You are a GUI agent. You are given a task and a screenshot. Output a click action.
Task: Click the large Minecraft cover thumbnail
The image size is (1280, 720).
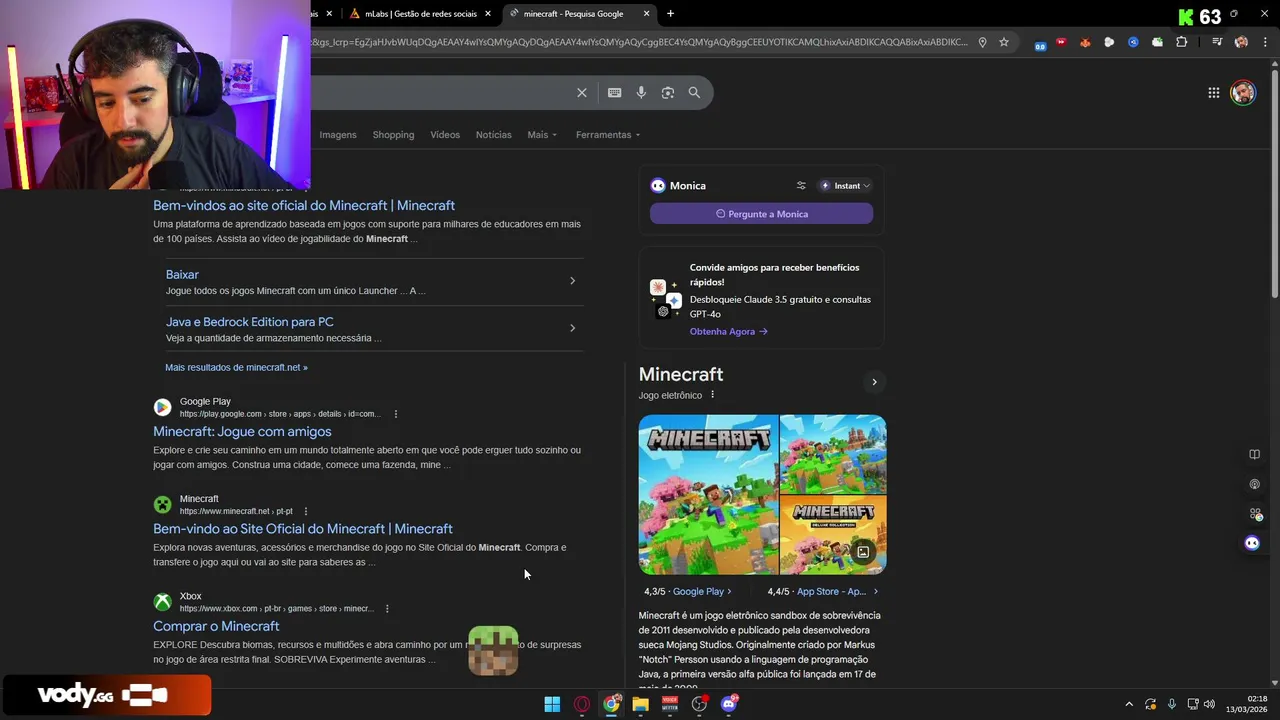[x=708, y=495]
